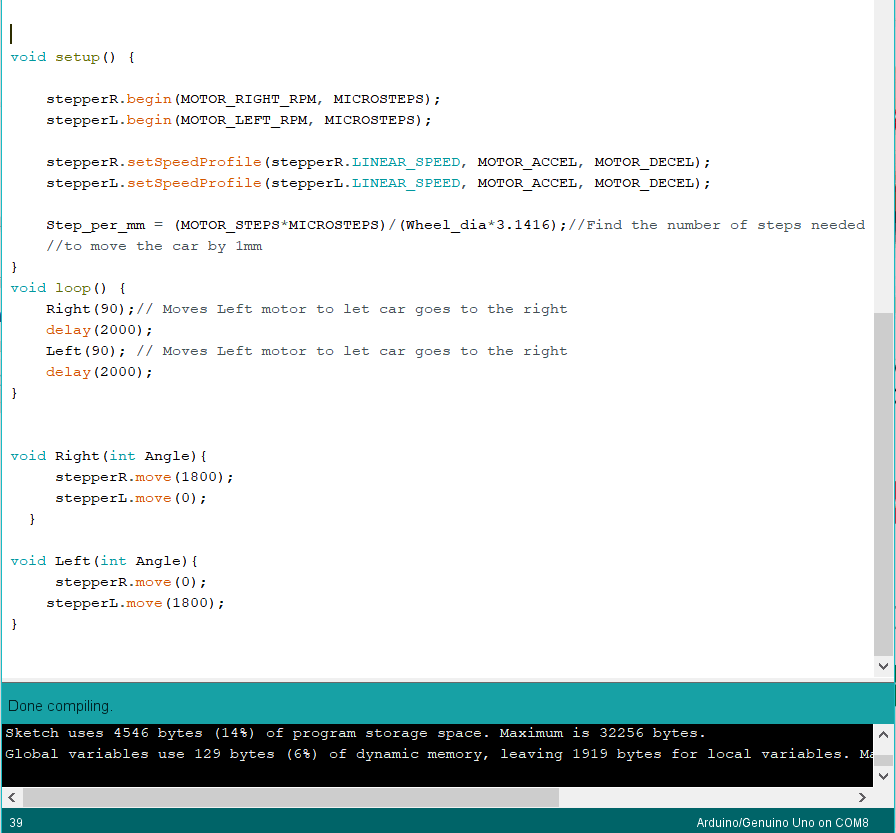This screenshot has height=833, width=896.
Task: Click the editor scrollbar down arrow
Action: click(883, 666)
